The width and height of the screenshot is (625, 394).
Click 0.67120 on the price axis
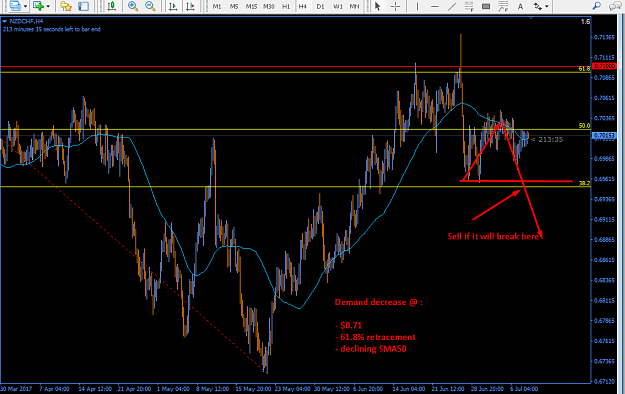[604, 382]
